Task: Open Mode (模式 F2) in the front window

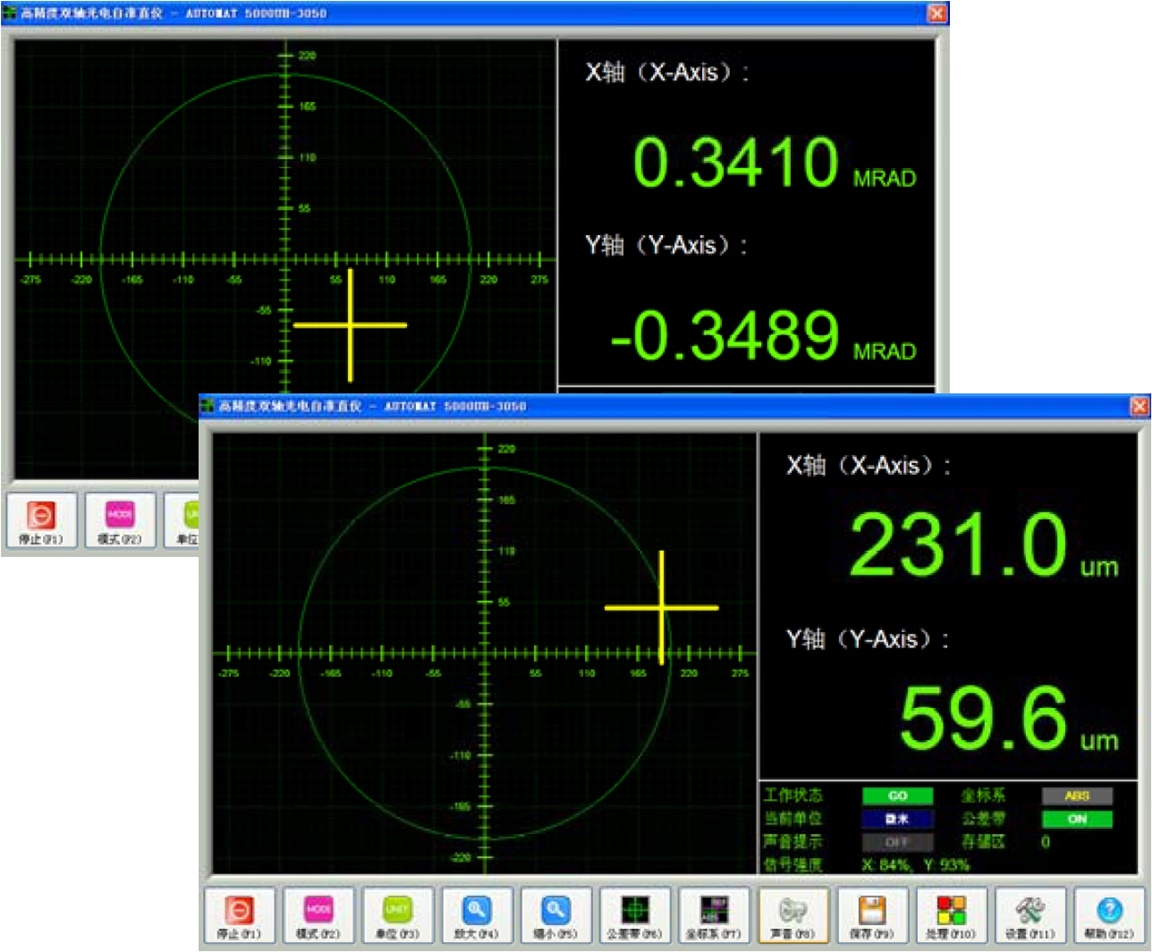Action: pyautogui.click(x=318, y=915)
